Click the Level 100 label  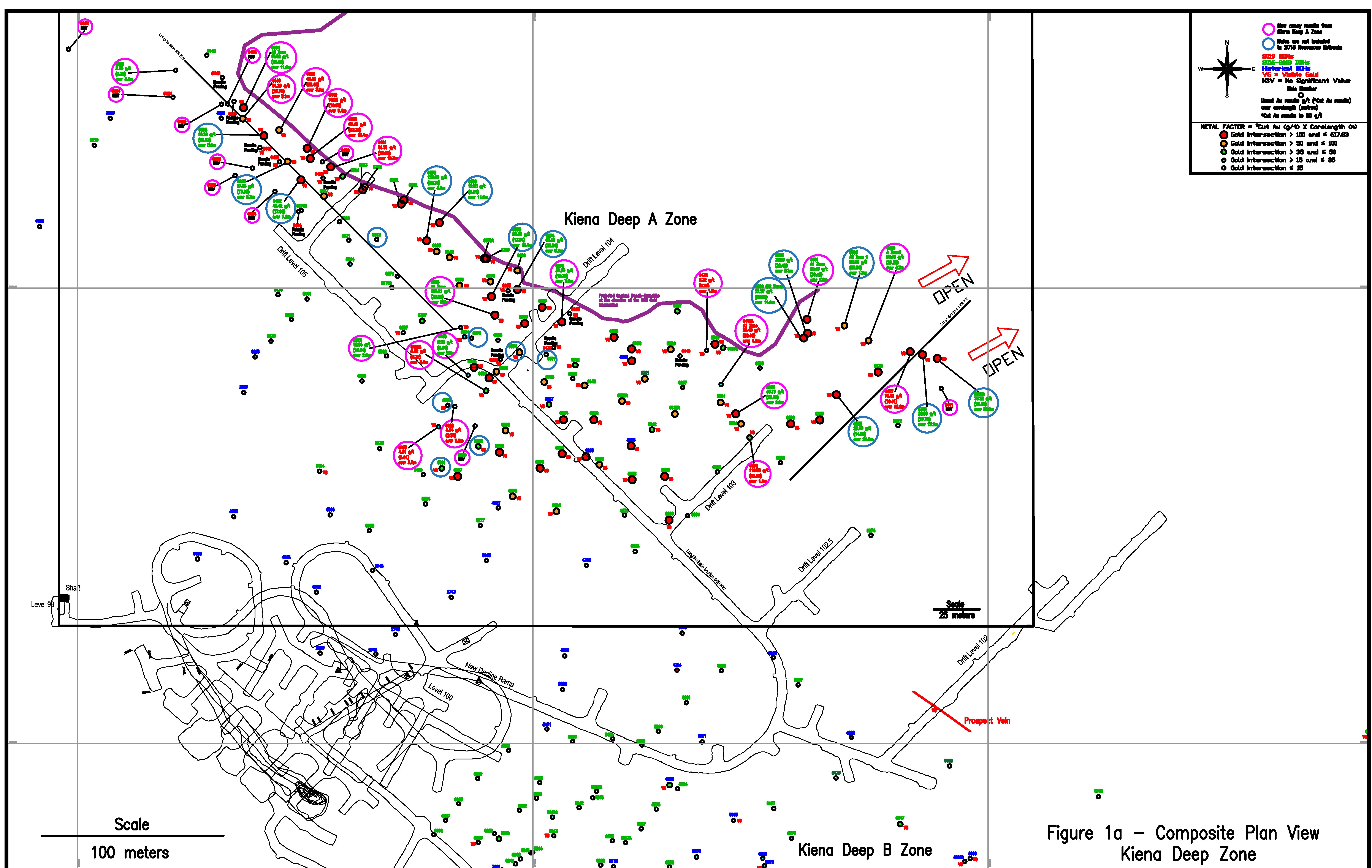point(440,691)
